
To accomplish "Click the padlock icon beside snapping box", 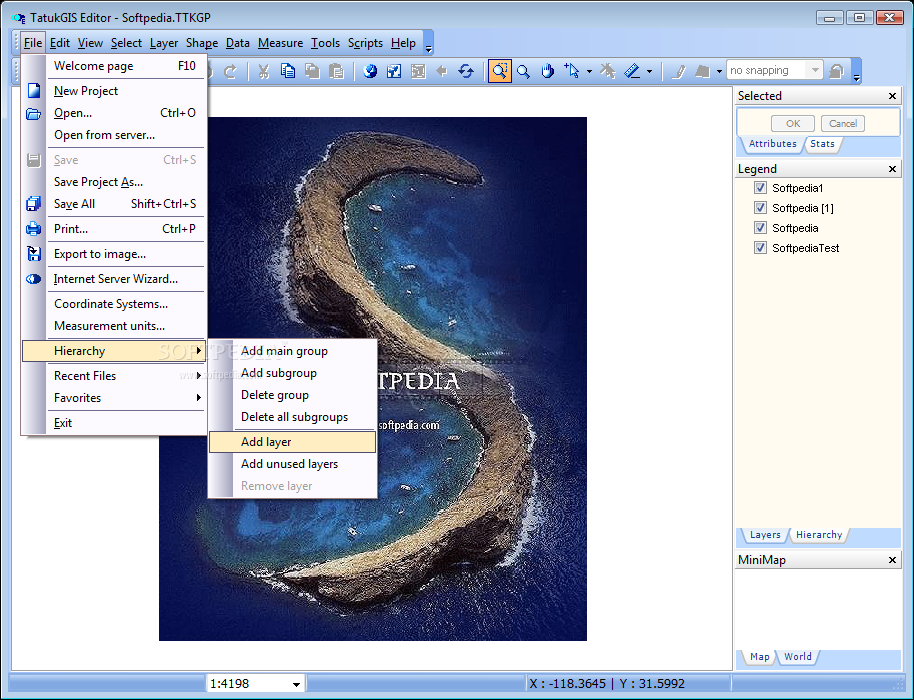I will coord(836,71).
